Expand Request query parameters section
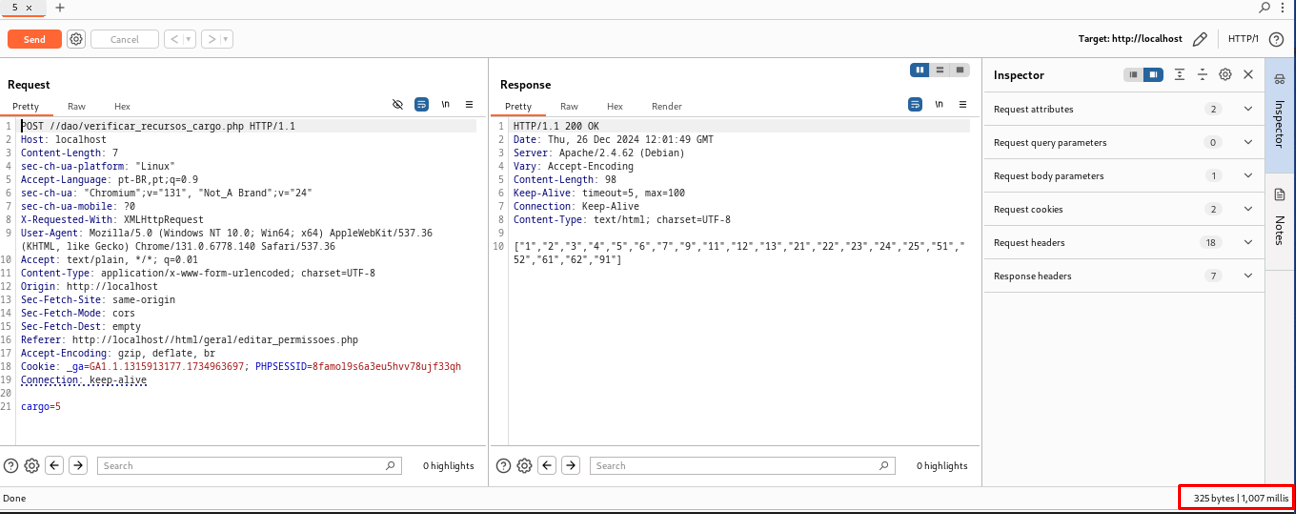 [x=1124, y=142]
